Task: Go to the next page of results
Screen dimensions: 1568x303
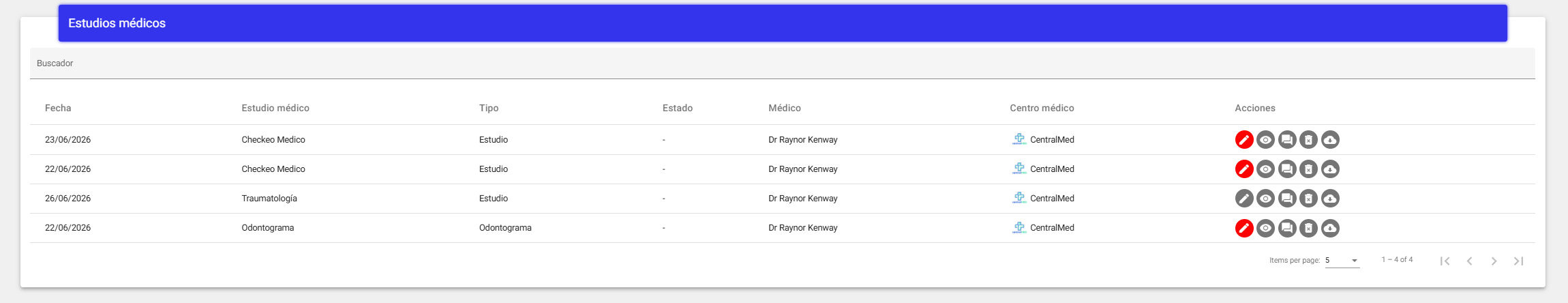Action: point(1494,261)
